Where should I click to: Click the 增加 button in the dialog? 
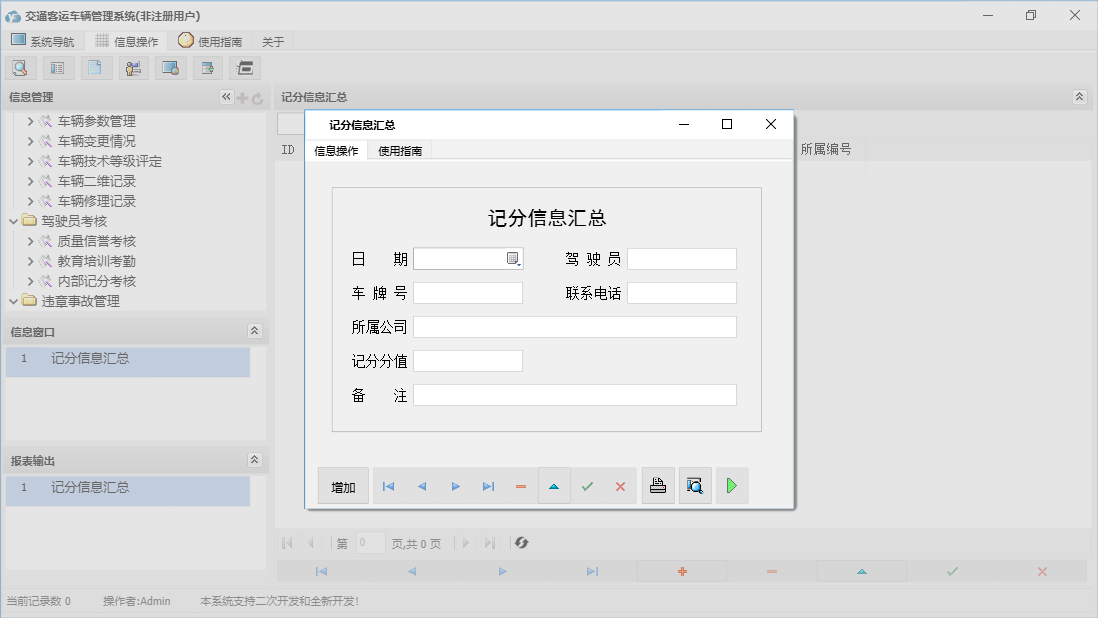(343, 485)
